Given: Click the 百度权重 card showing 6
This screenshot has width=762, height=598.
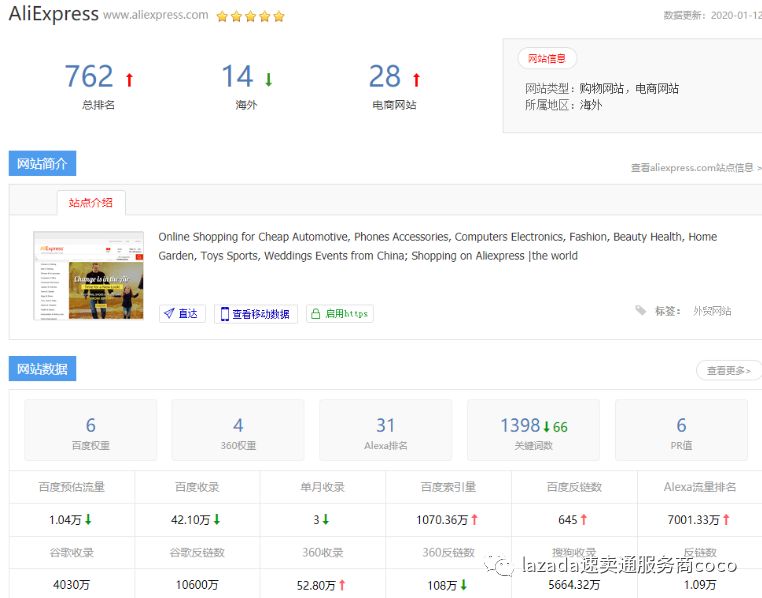Looking at the screenshot, I should click(x=91, y=430).
